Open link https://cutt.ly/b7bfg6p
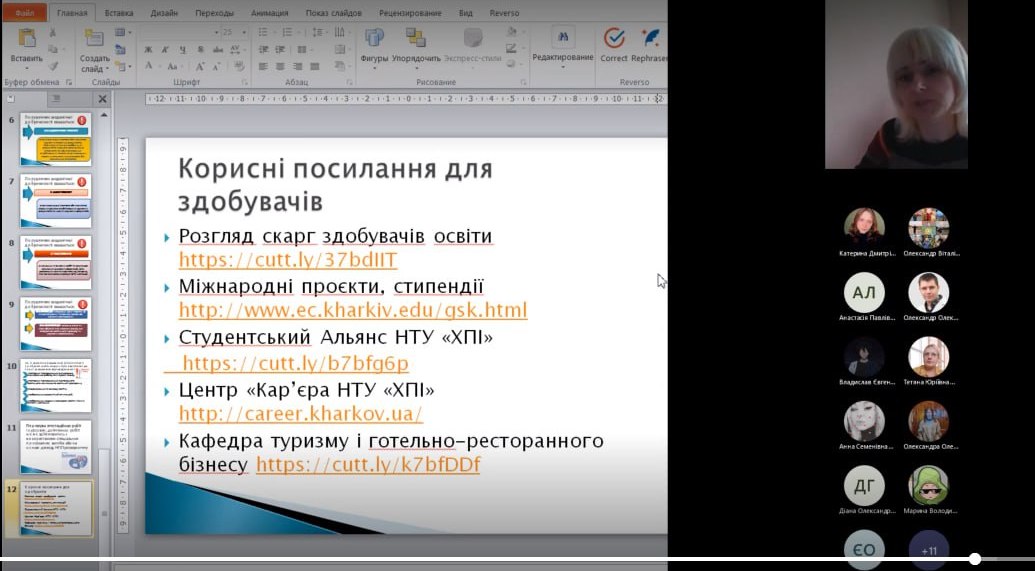The height and width of the screenshot is (571, 1035). [x=295, y=363]
